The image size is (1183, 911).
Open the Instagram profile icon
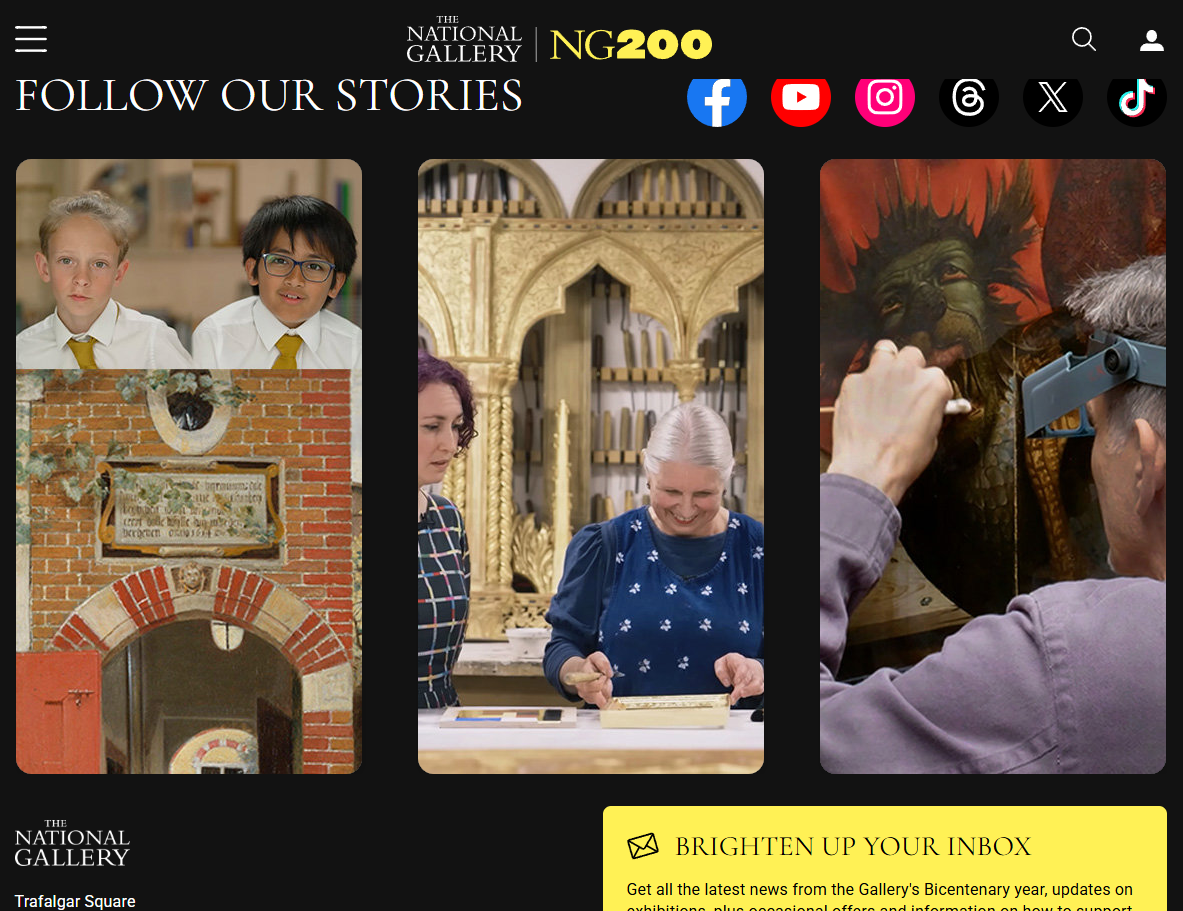click(884, 98)
